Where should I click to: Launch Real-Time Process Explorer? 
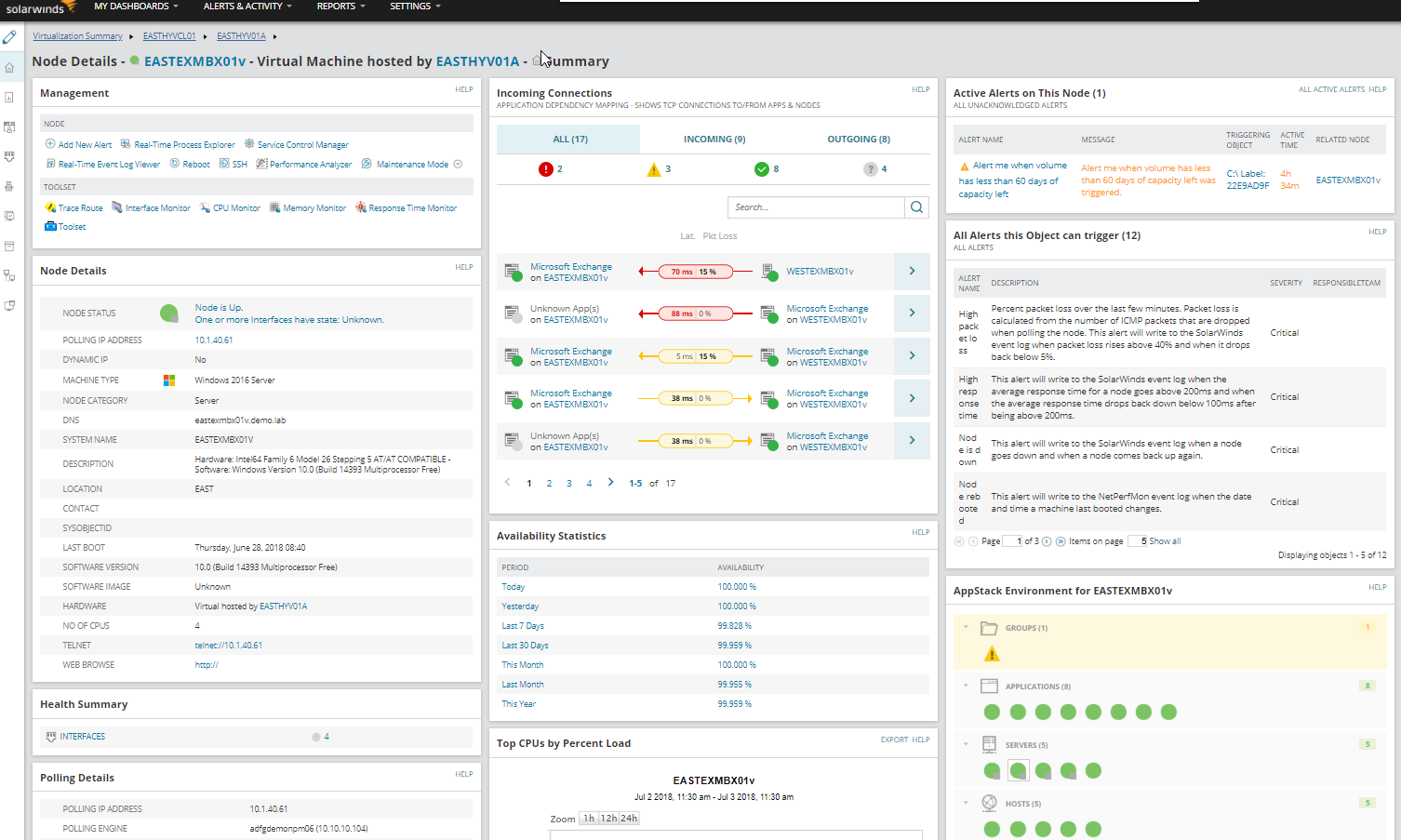coord(178,144)
